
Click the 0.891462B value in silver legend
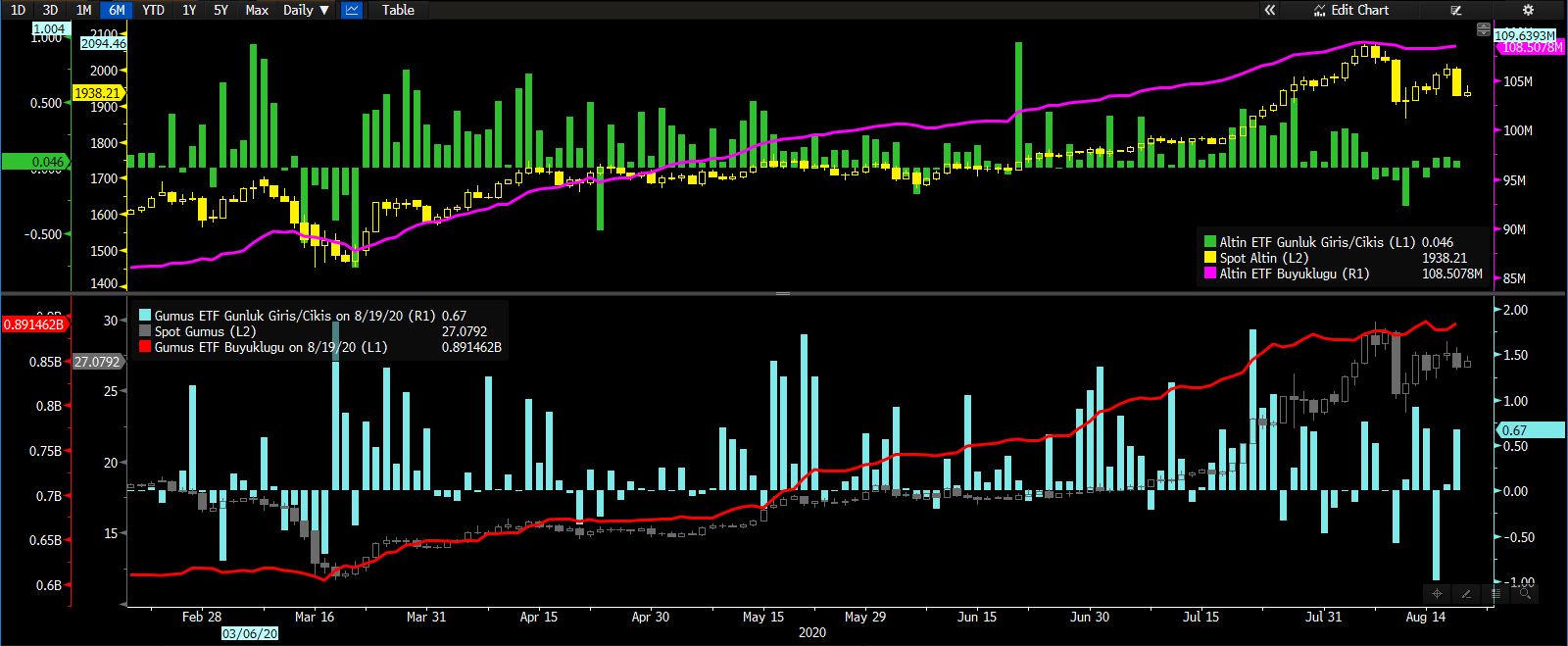tap(471, 347)
